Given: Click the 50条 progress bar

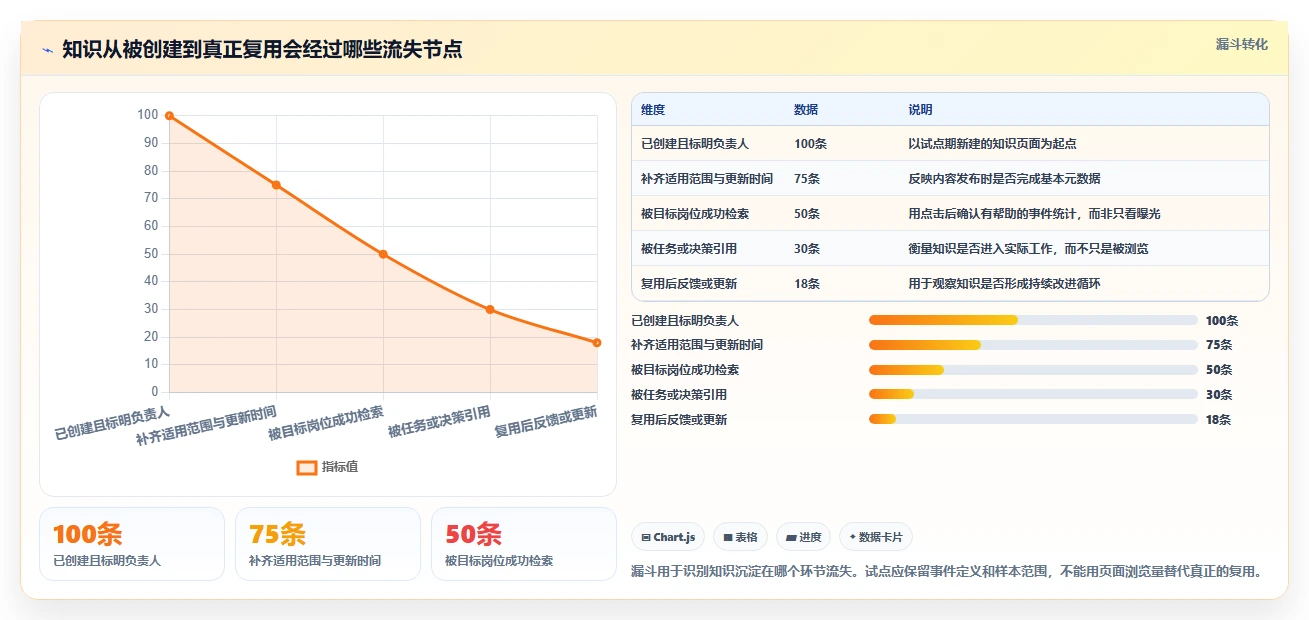Looking at the screenshot, I should [1033, 370].
